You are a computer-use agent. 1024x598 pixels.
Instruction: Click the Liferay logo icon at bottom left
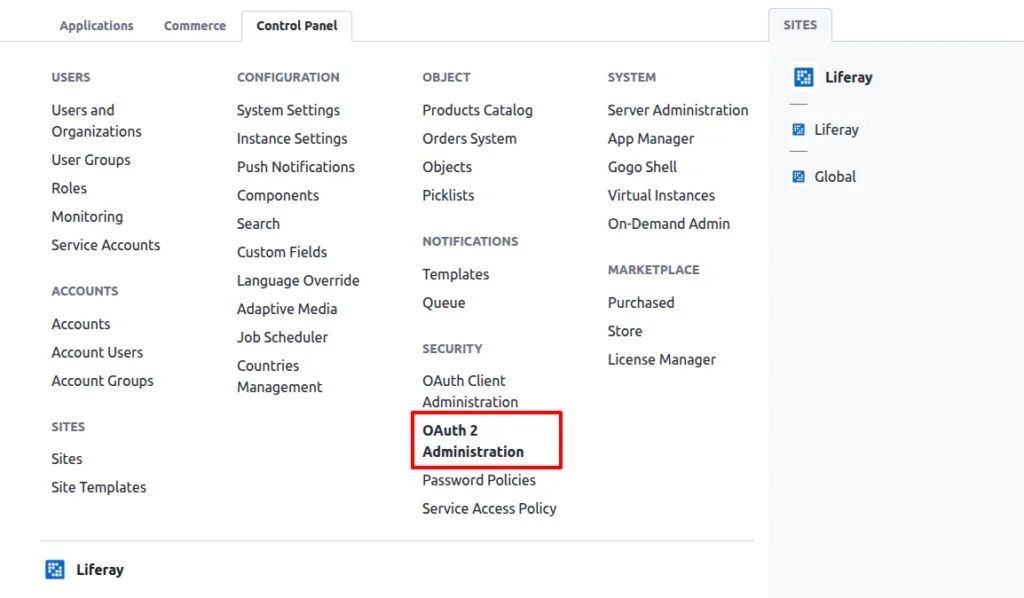coord(55,569)
